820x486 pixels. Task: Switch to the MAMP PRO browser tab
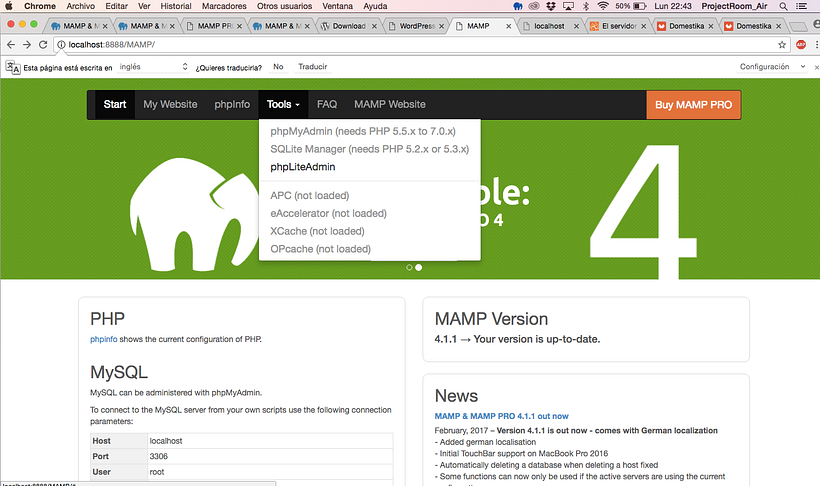click(214, 26)
